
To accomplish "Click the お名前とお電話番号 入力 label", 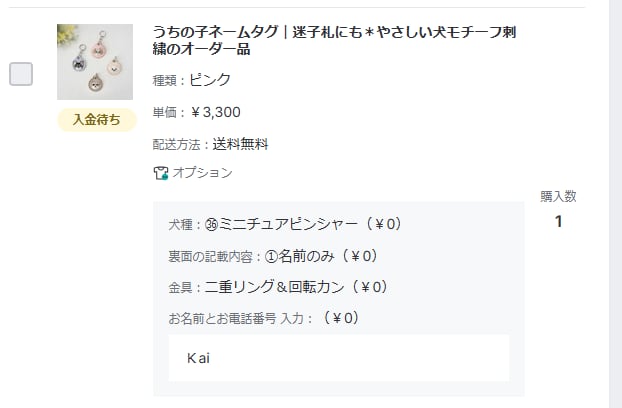I will click(242, 318).
